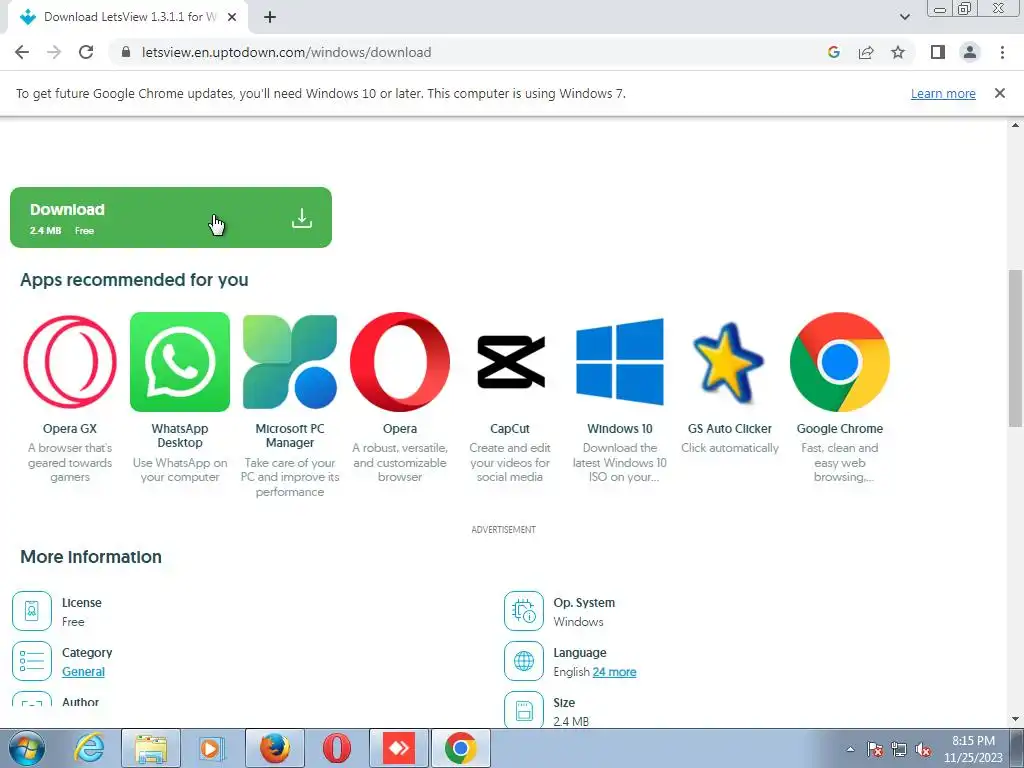
Task: Open the Microsoft PC Manager icon
Action: [290, 362]
